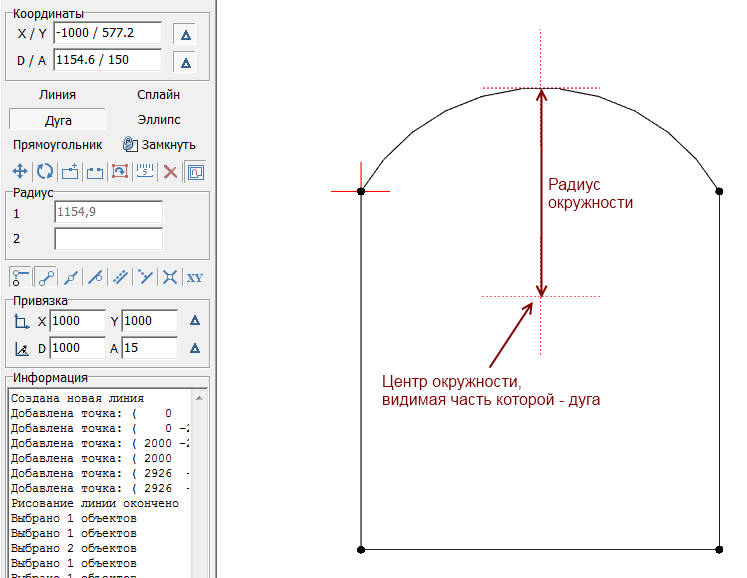
Task: Click the red-cornered rotate frame icon
Action: point(120,172)
